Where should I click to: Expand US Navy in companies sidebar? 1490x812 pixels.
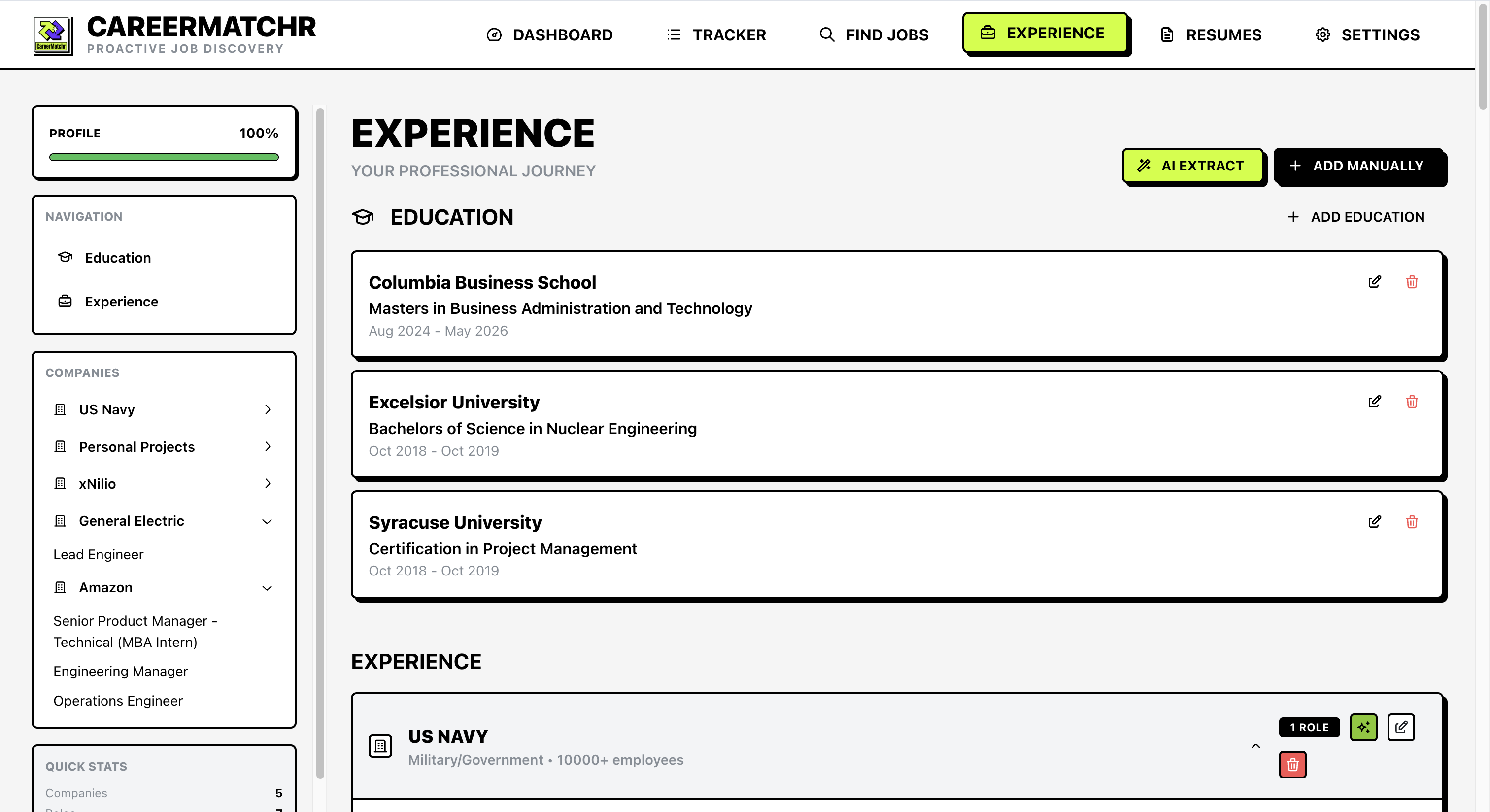(x=267, y=409)
